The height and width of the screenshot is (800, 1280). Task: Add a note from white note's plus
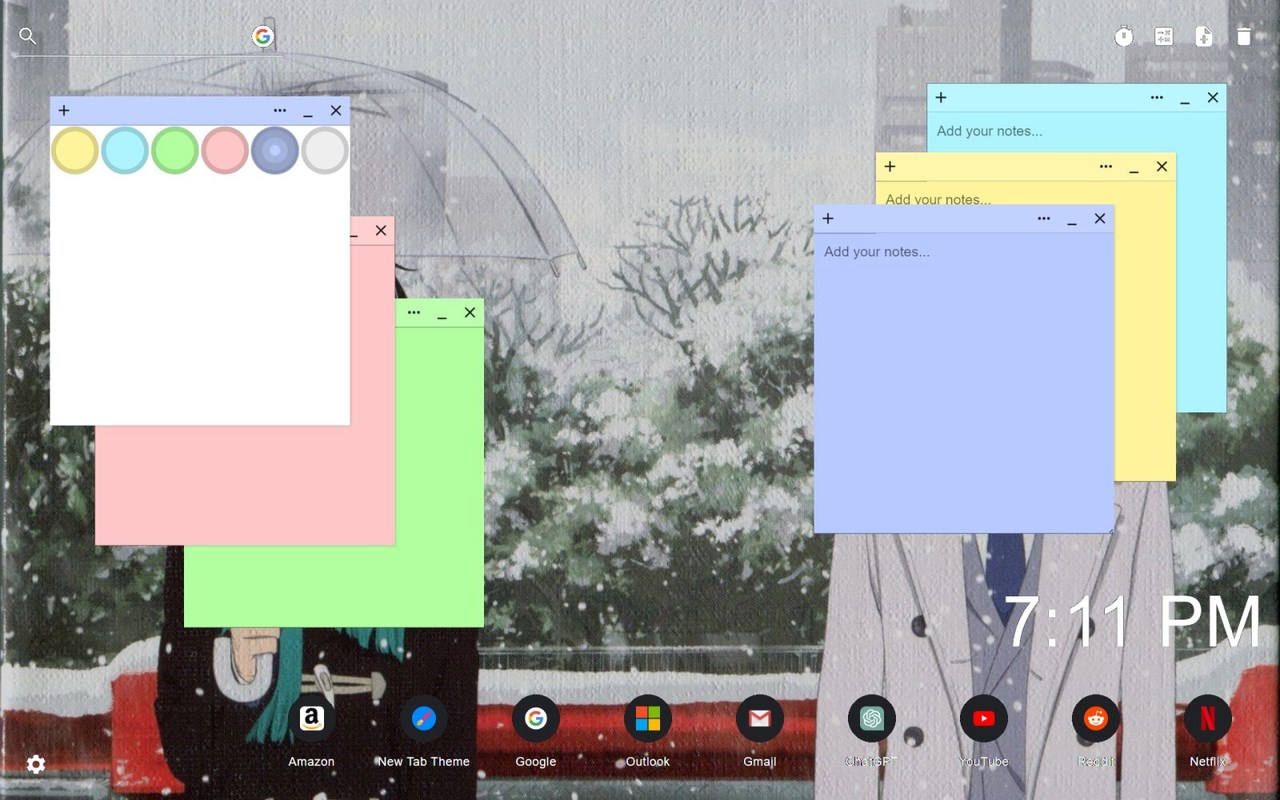pyautogui.click(x=64, y=111)
